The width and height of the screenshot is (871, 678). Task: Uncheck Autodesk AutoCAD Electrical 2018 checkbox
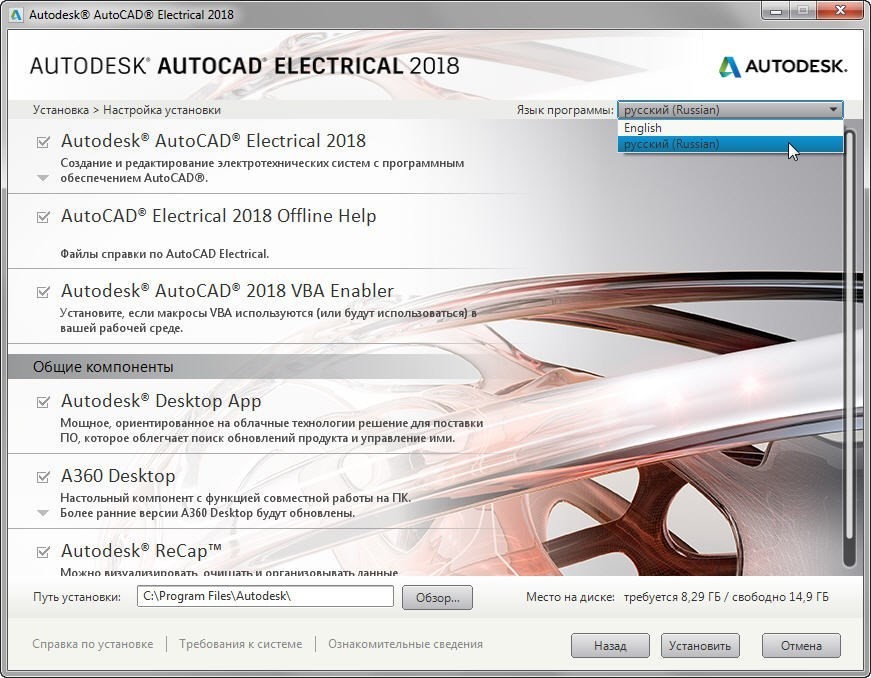pos(43,142)
